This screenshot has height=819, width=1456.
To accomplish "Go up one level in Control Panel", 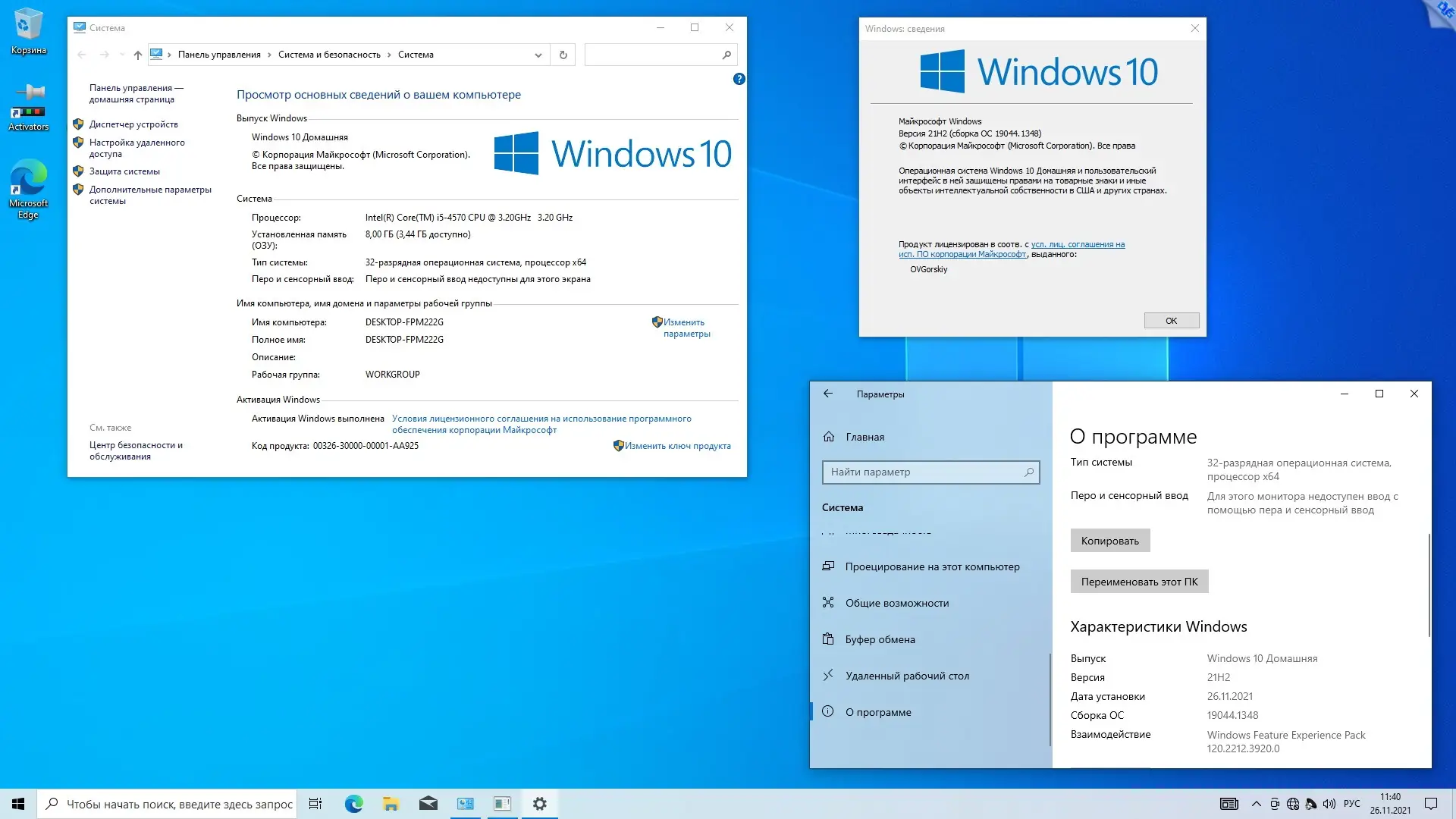I will tap(137, 55).
